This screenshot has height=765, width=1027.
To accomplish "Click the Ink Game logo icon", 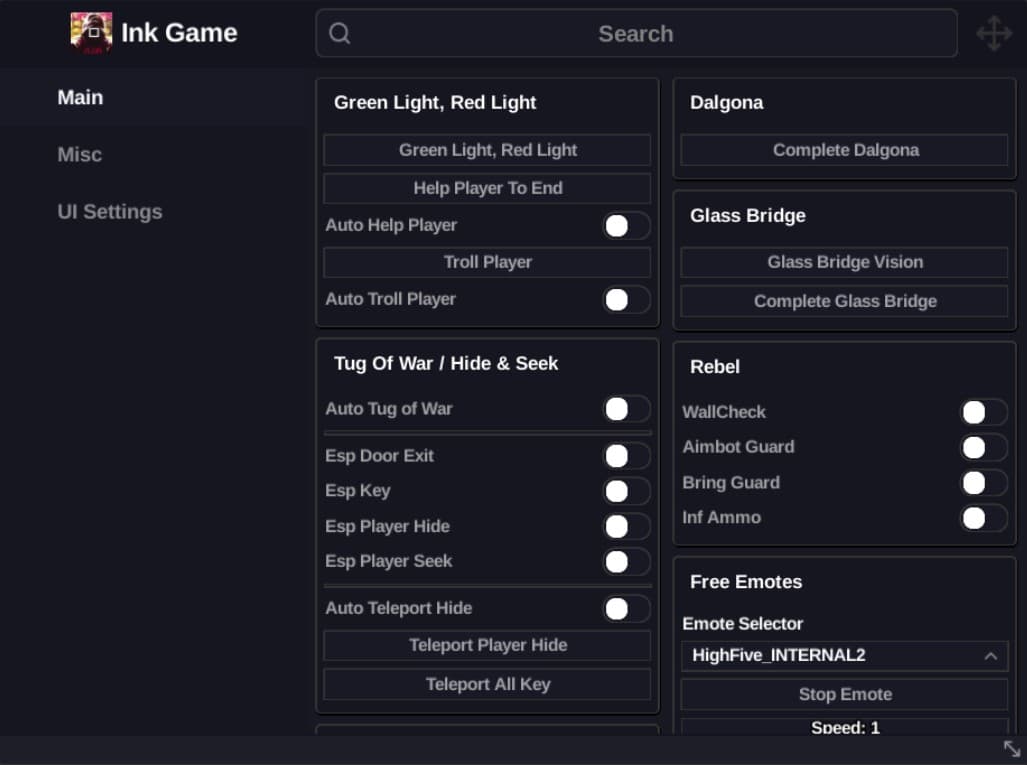I will coord(91,32).
